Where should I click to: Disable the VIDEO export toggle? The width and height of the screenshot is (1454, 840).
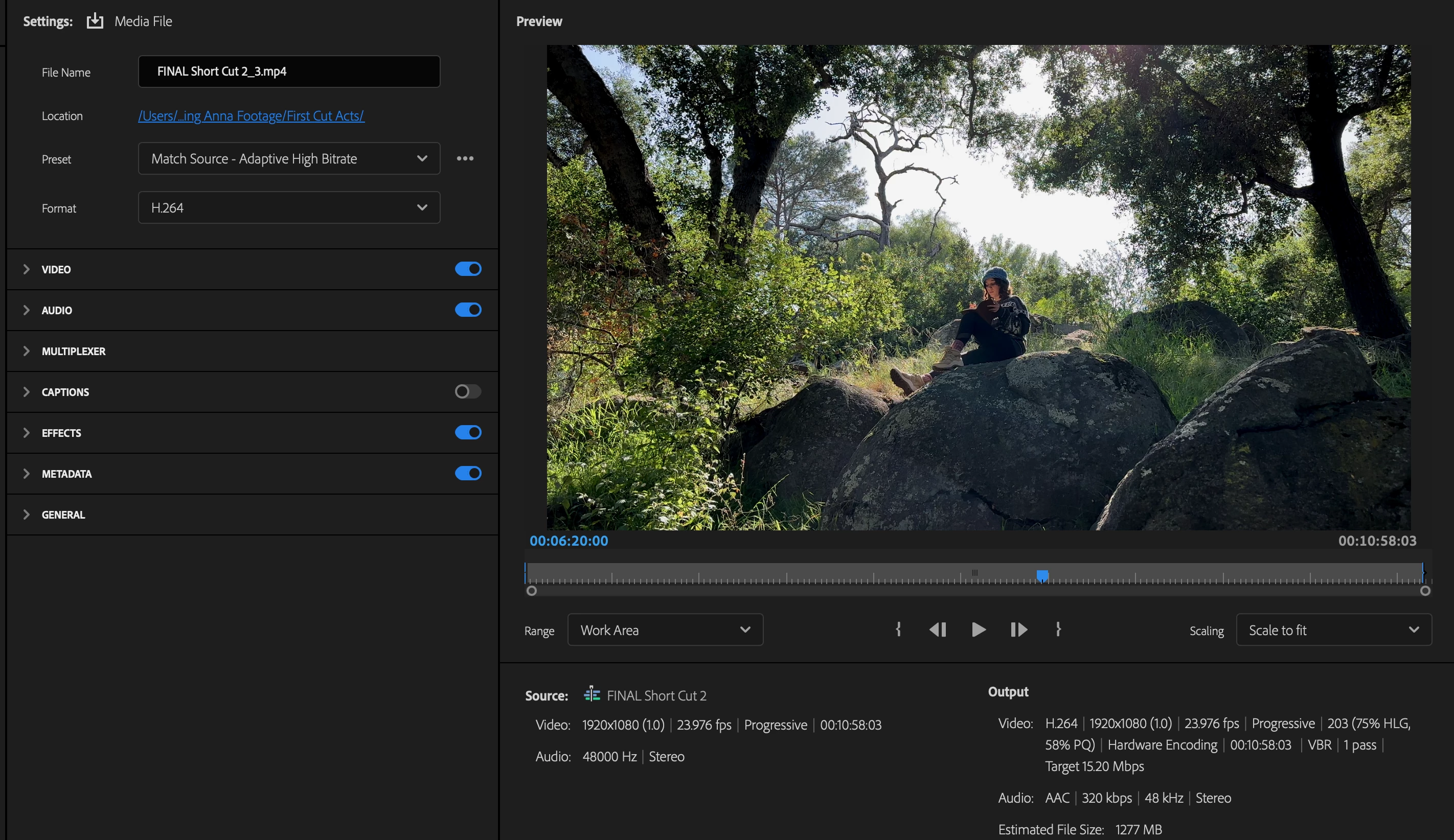click(468, 269)
